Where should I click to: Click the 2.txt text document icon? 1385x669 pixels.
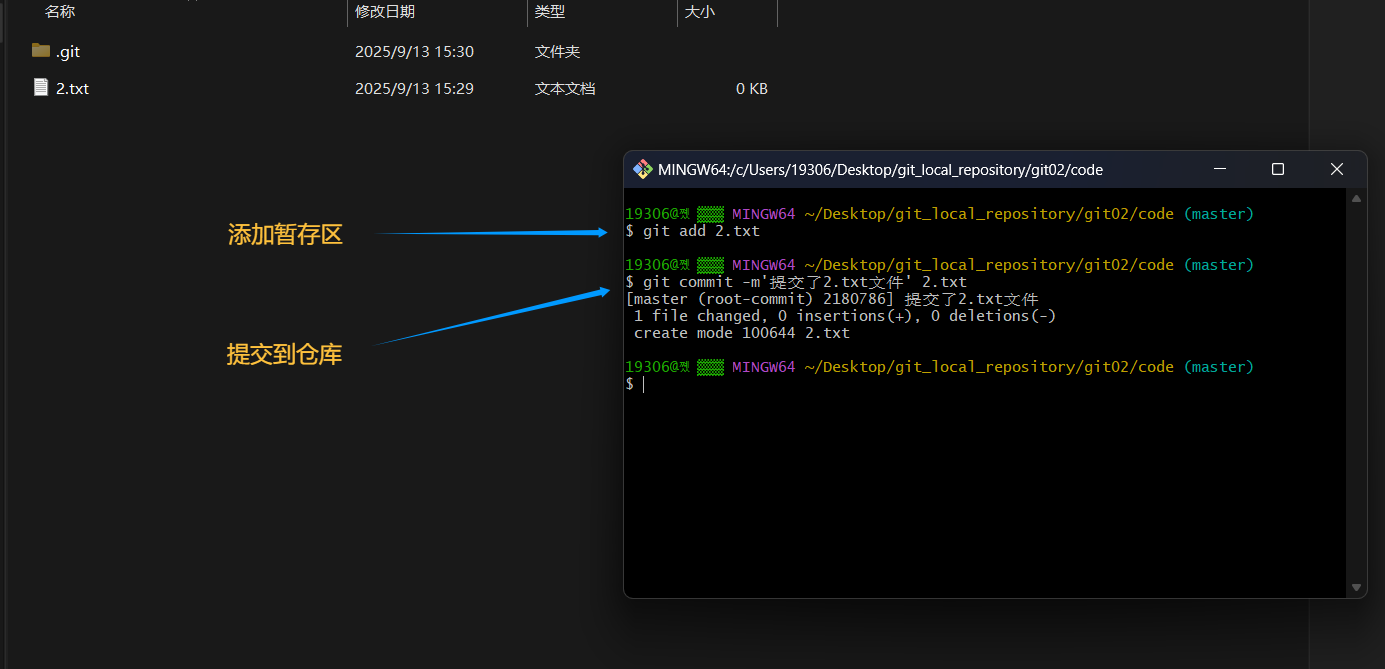coord(41,88)
